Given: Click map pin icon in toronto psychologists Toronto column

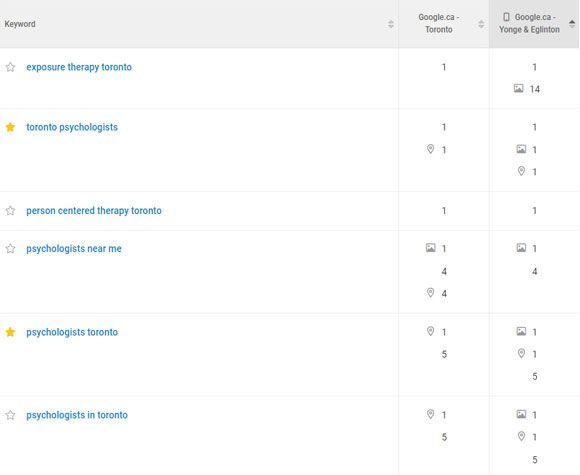Looking at the screenshot, I should pyautogui.click(x=430, y=149).
